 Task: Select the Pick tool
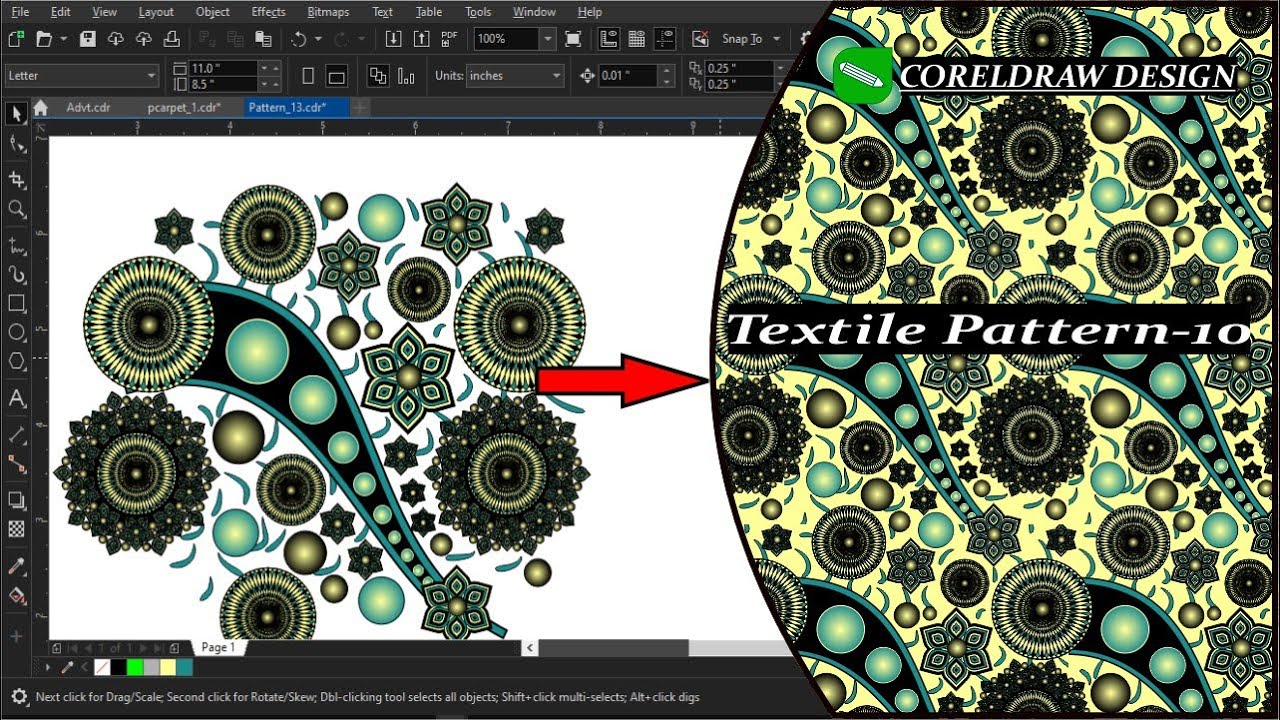coord(16,113)
